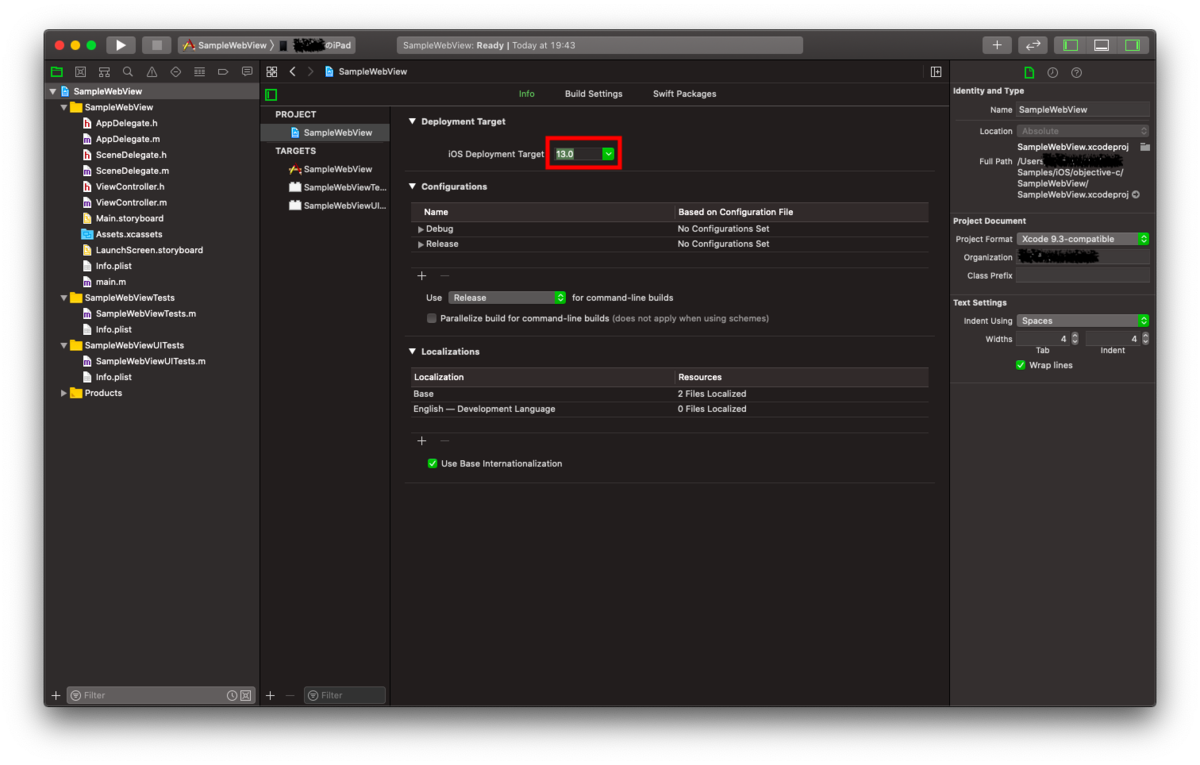
Task: Increment the Tab width stepper
Action: [1074, 336]
